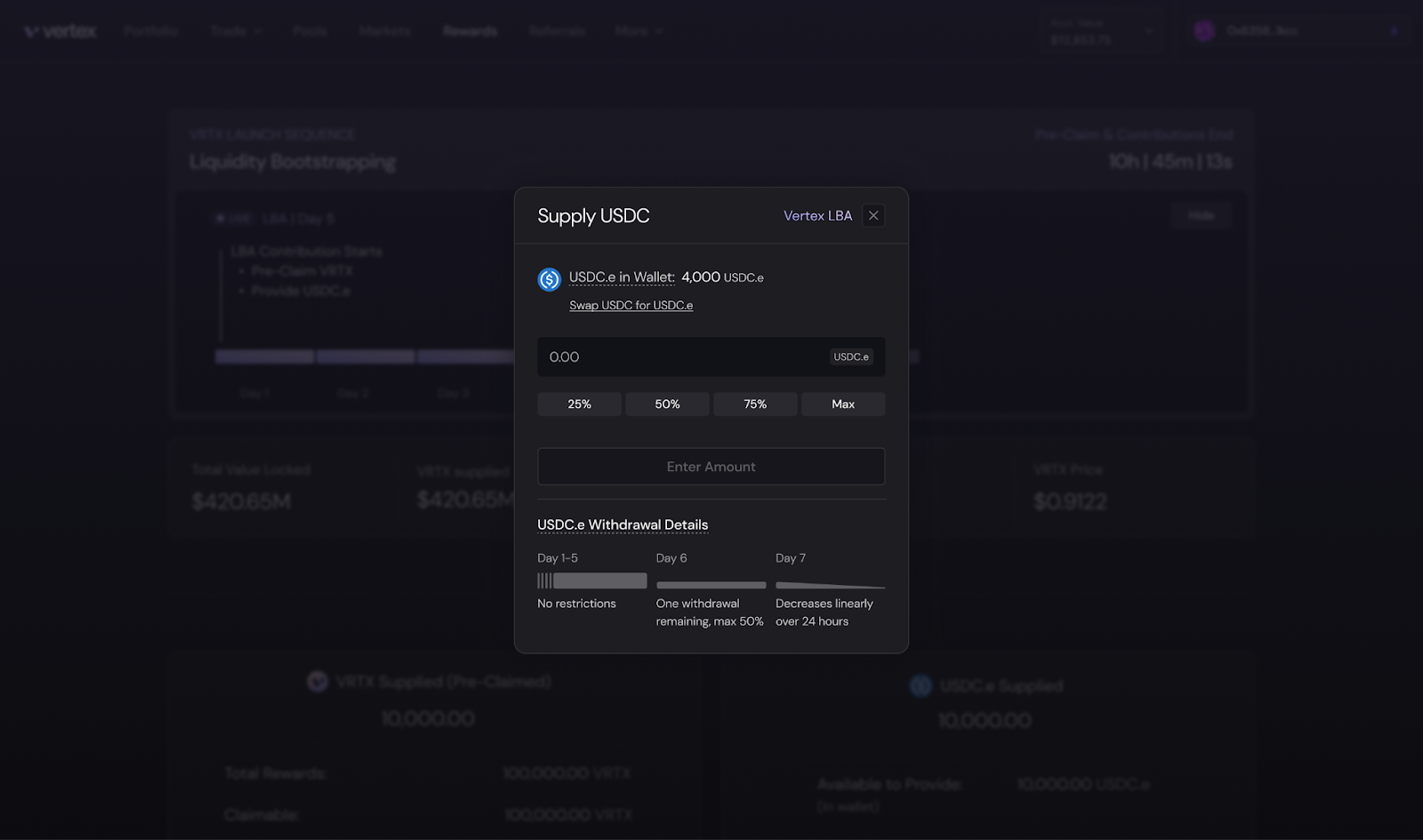The height and width of the screenshot is (840, 1423).
Task: Click the blue USDC.e coin icon
Action: [550, 279]
